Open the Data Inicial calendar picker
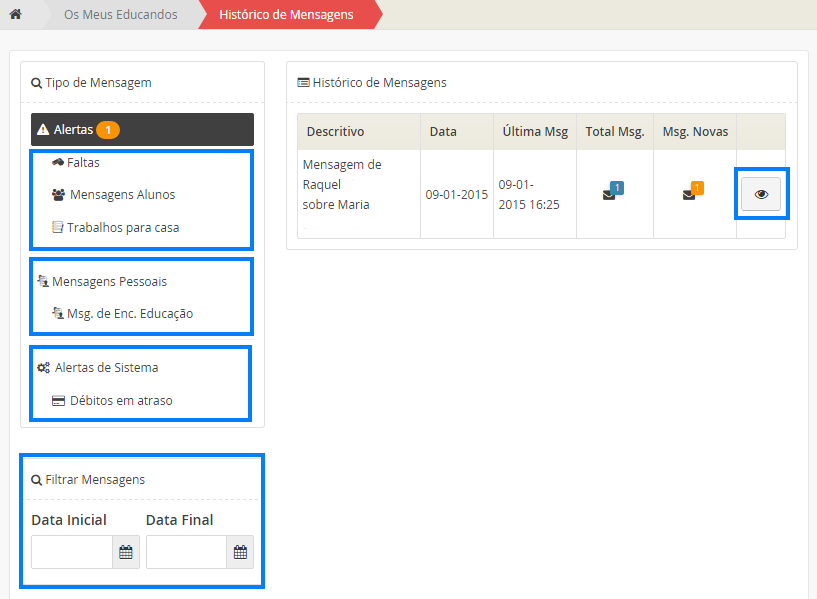This screenshot has width=817, height=599. point(126,552)
